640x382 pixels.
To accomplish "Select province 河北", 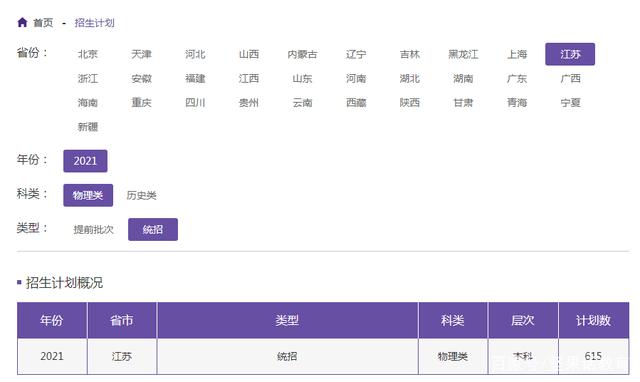I will [195, 54].
